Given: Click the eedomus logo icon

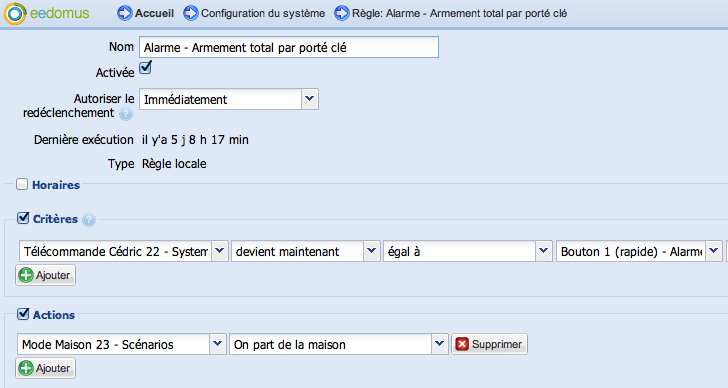Looking at the screenshot, I should [x=15, y=13].
